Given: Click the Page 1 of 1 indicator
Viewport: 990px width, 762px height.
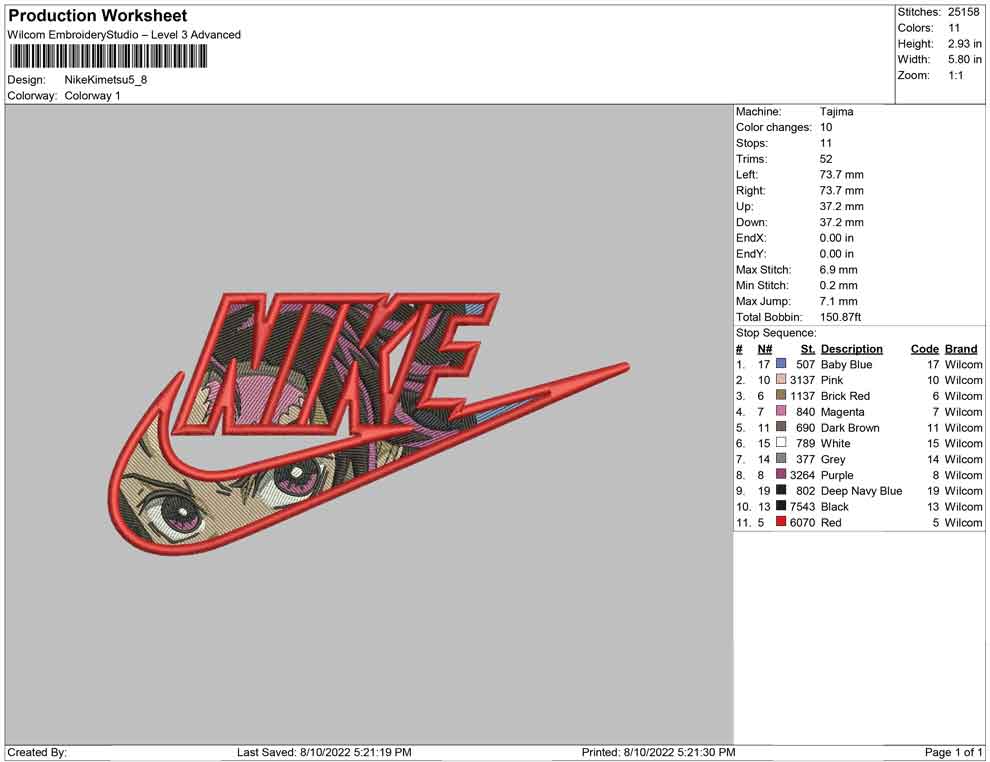Looking at the screenshot, I should [953, 752].
